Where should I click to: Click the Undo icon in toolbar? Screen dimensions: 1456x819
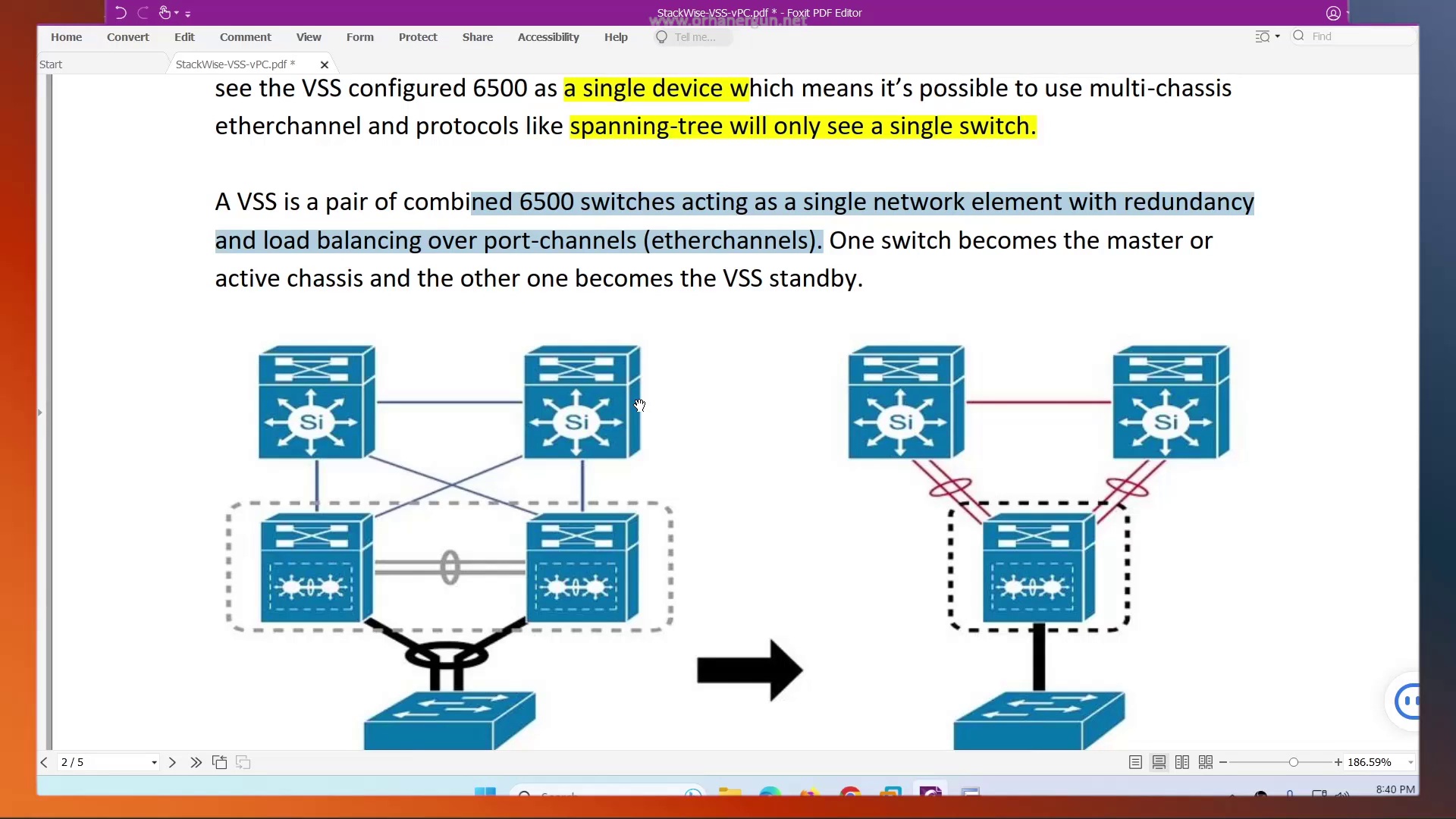coord(119,12)
